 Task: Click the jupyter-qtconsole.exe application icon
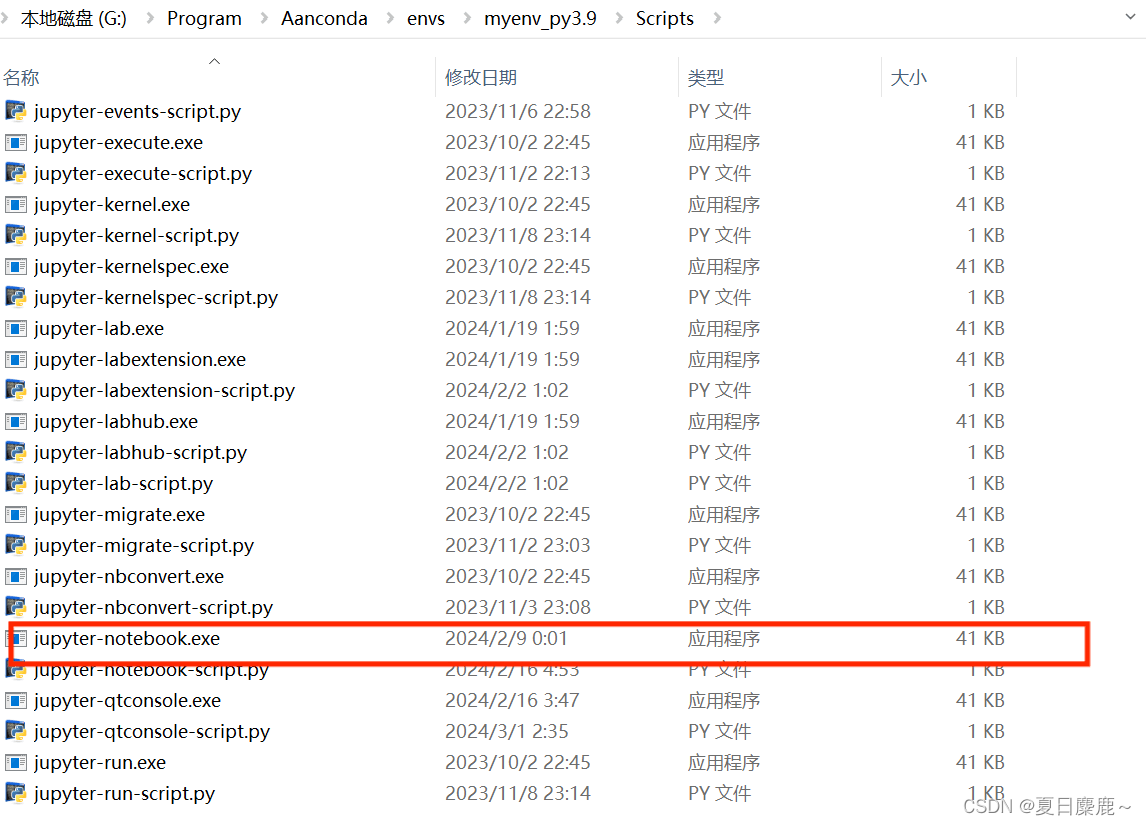click(16, 700)
